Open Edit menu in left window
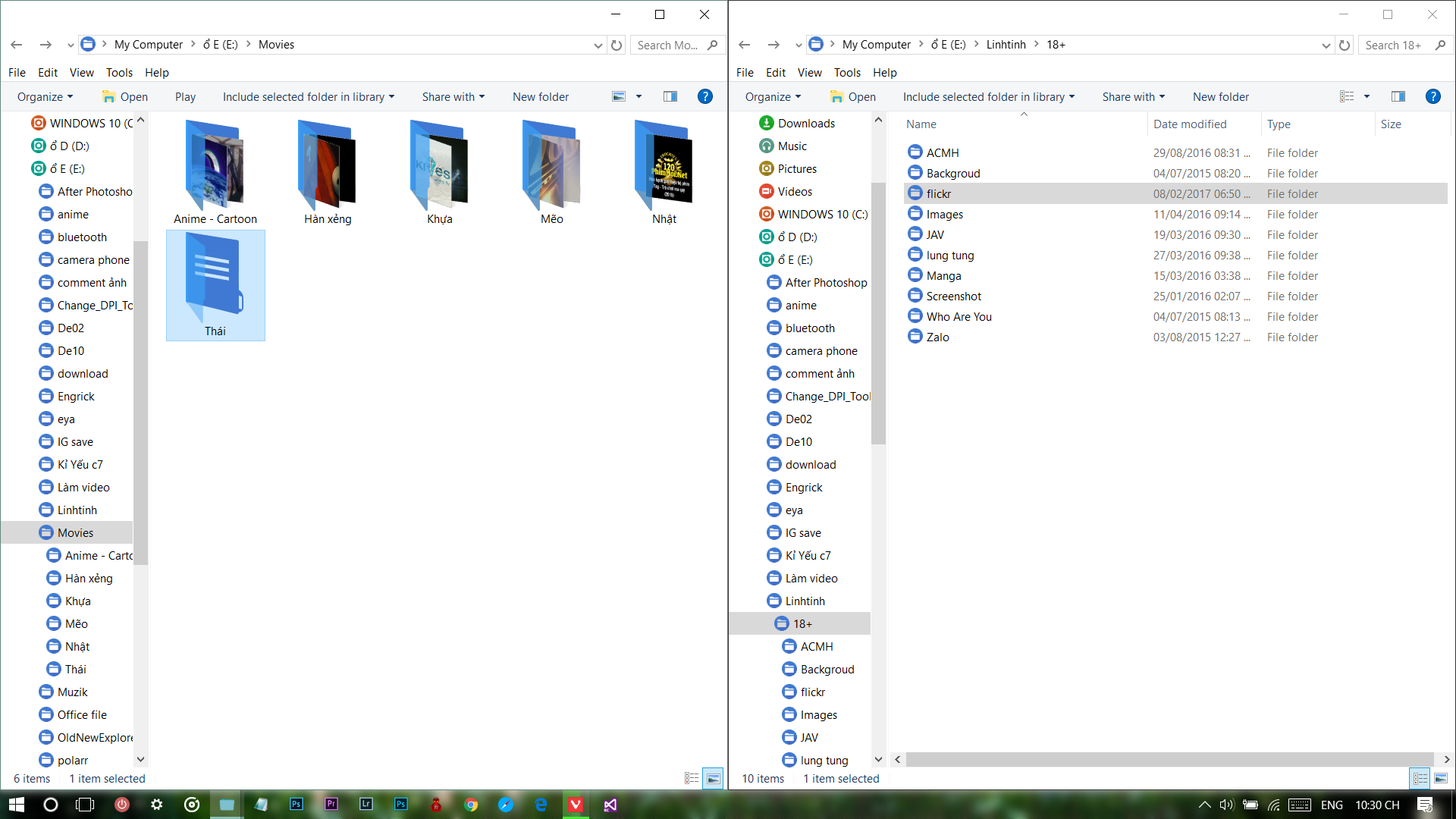 pyautogui.click(x=48, y=72)
